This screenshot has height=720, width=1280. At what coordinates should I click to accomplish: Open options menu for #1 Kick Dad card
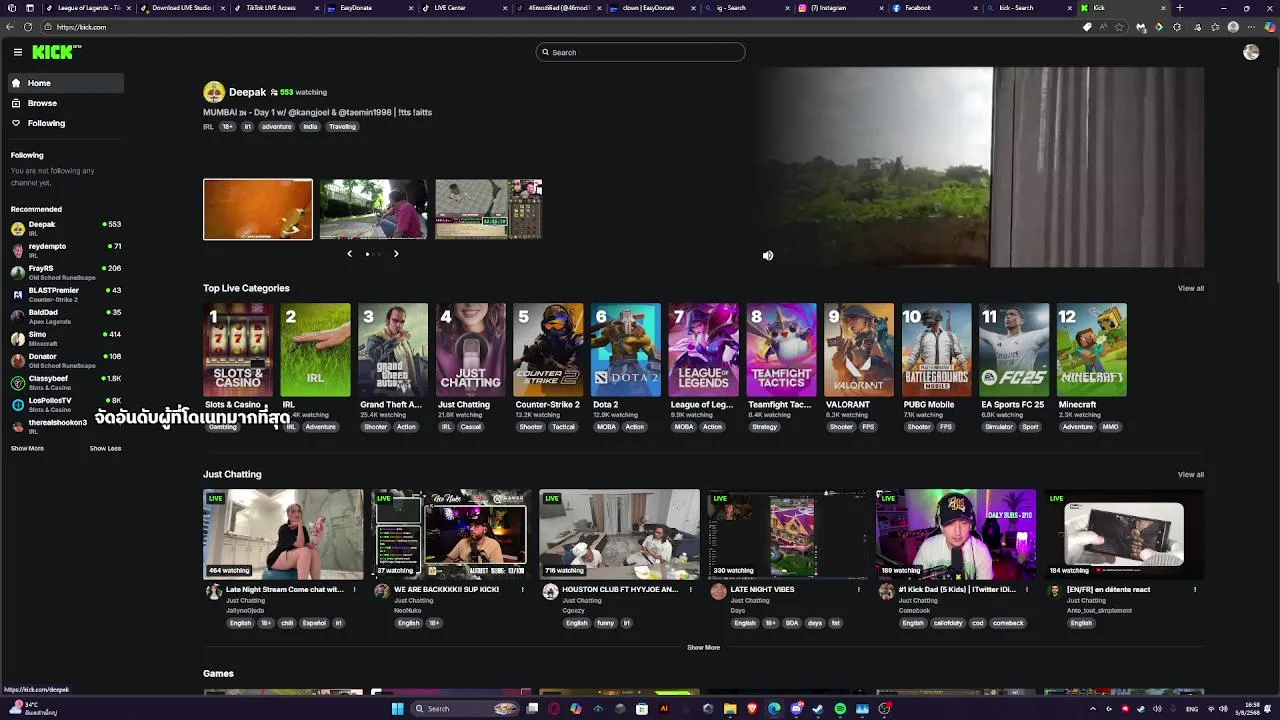pyautogui.click(x=1026, y=590)
